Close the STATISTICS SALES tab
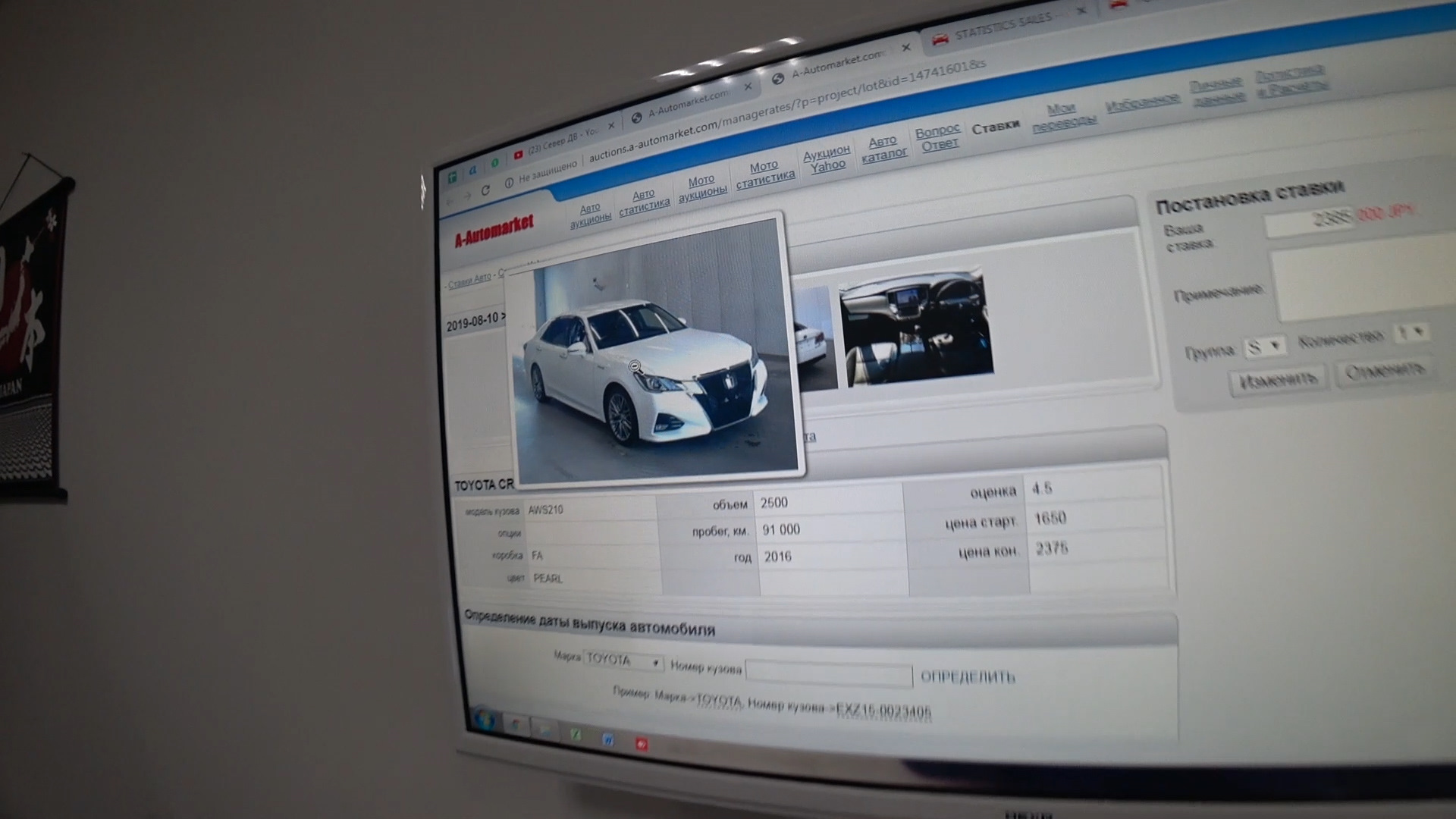 [1081, 10]
